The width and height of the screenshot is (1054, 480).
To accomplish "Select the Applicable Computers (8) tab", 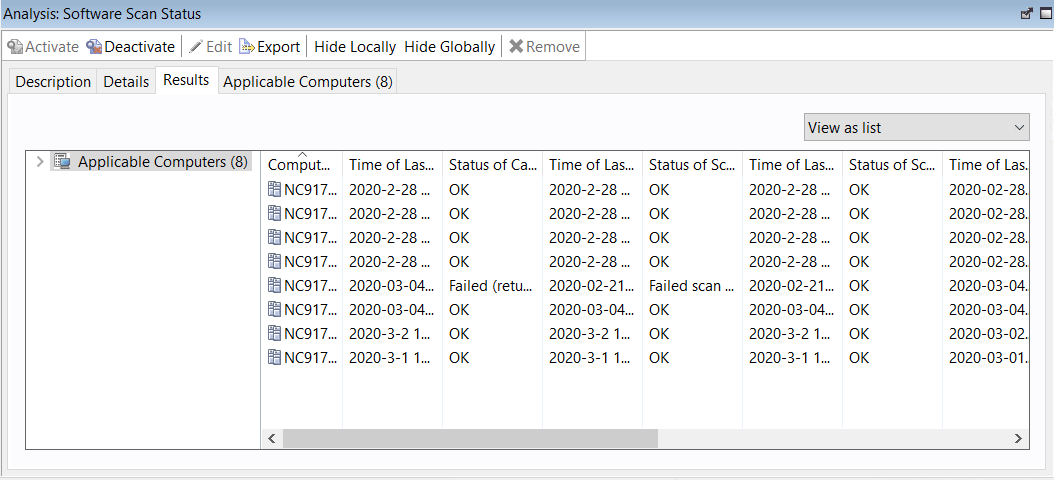I will tap(307, 82).
